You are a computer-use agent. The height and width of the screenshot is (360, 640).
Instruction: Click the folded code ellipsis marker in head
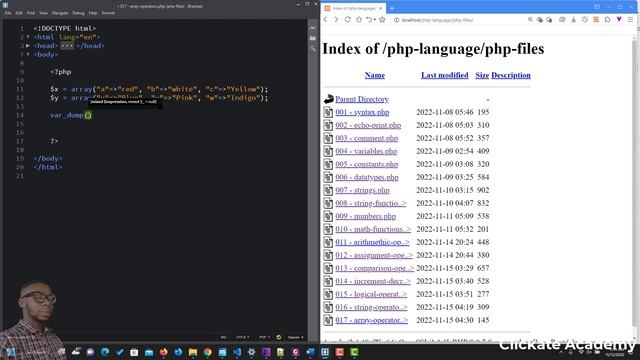(x=67, y=46)
